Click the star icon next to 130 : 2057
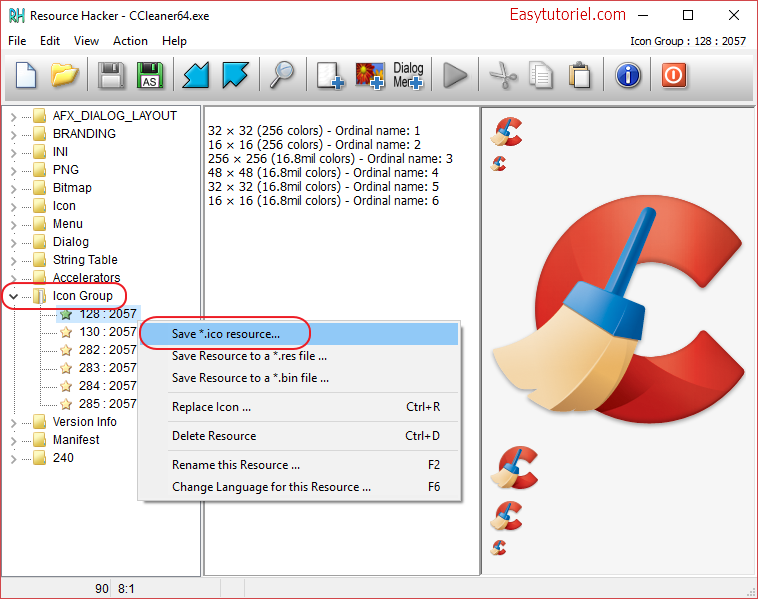758x599 pixels. click(x=66, y=332)
